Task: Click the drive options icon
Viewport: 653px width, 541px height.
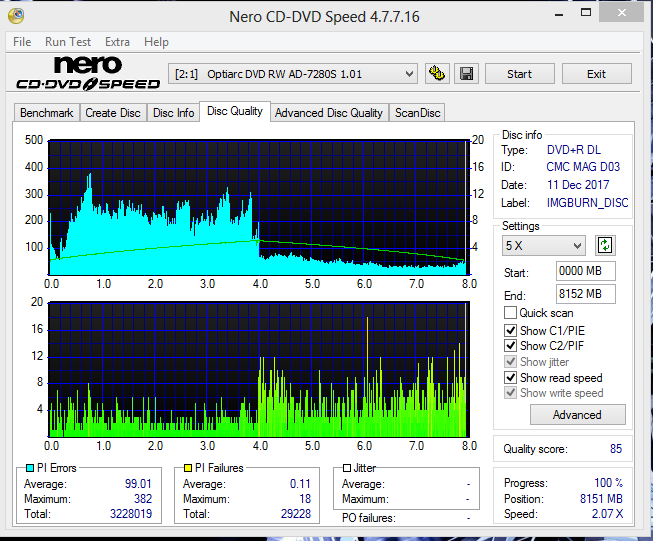Action: (437, 74)
